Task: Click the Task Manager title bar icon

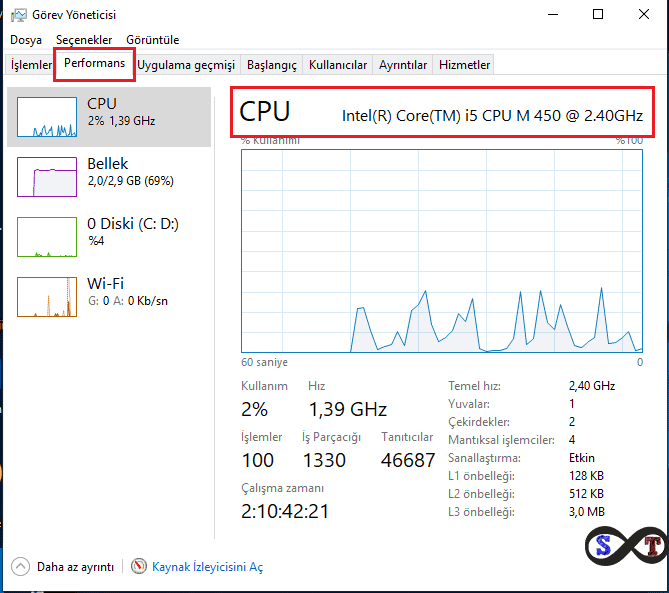Action: click(18, 14)
